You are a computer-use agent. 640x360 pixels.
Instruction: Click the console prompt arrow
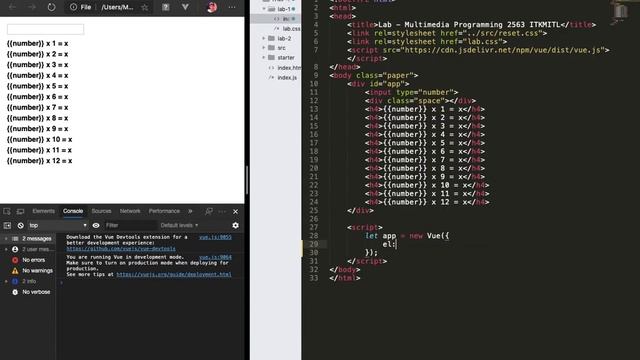click(x=61, y=282)
